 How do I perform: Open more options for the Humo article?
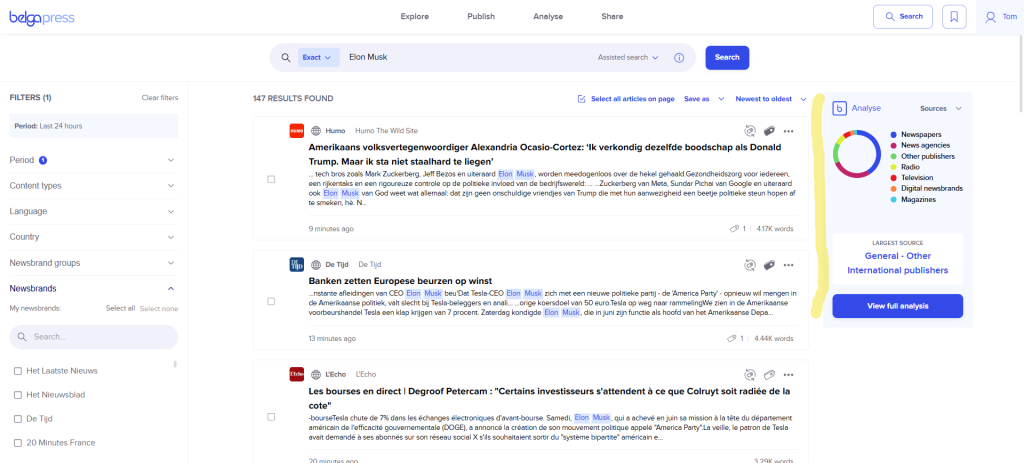point(788,131)
